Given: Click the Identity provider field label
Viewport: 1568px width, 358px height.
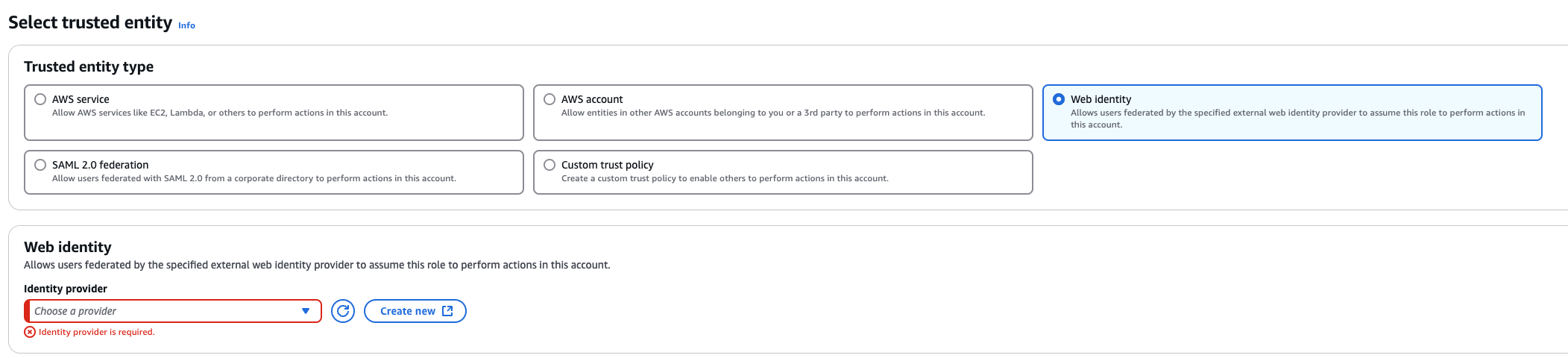Looking at the screenshot, I should point(66,289).
